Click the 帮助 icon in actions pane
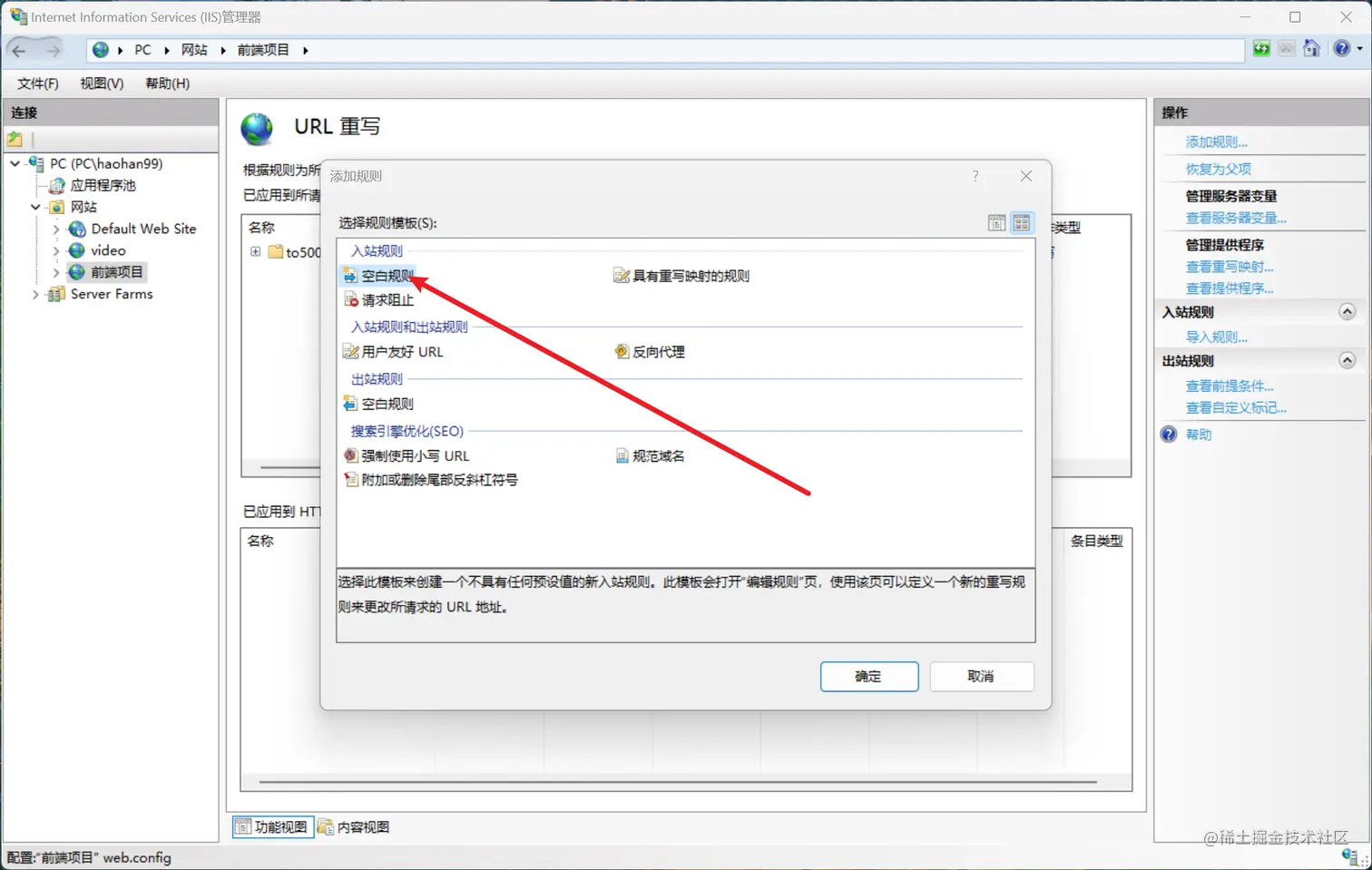The height and width of the screenshot is (870, 1372). click(x=1169, y=435)
